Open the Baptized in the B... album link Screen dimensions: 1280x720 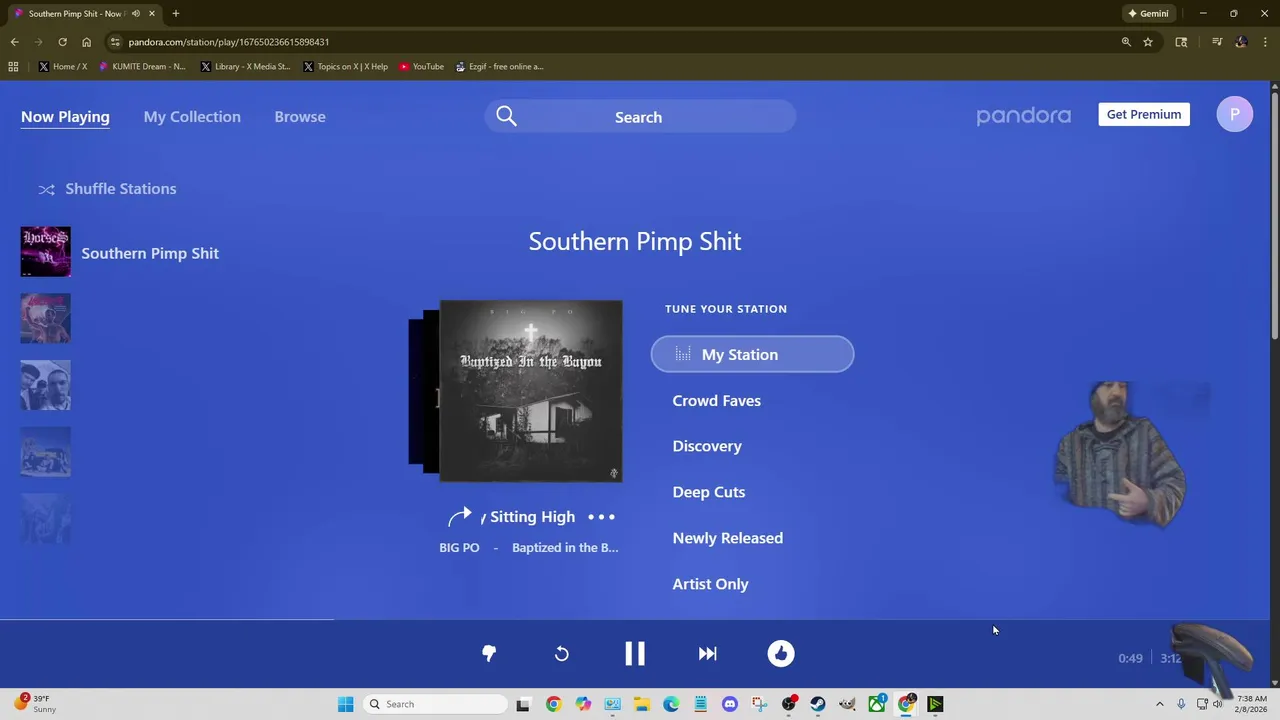565,548
